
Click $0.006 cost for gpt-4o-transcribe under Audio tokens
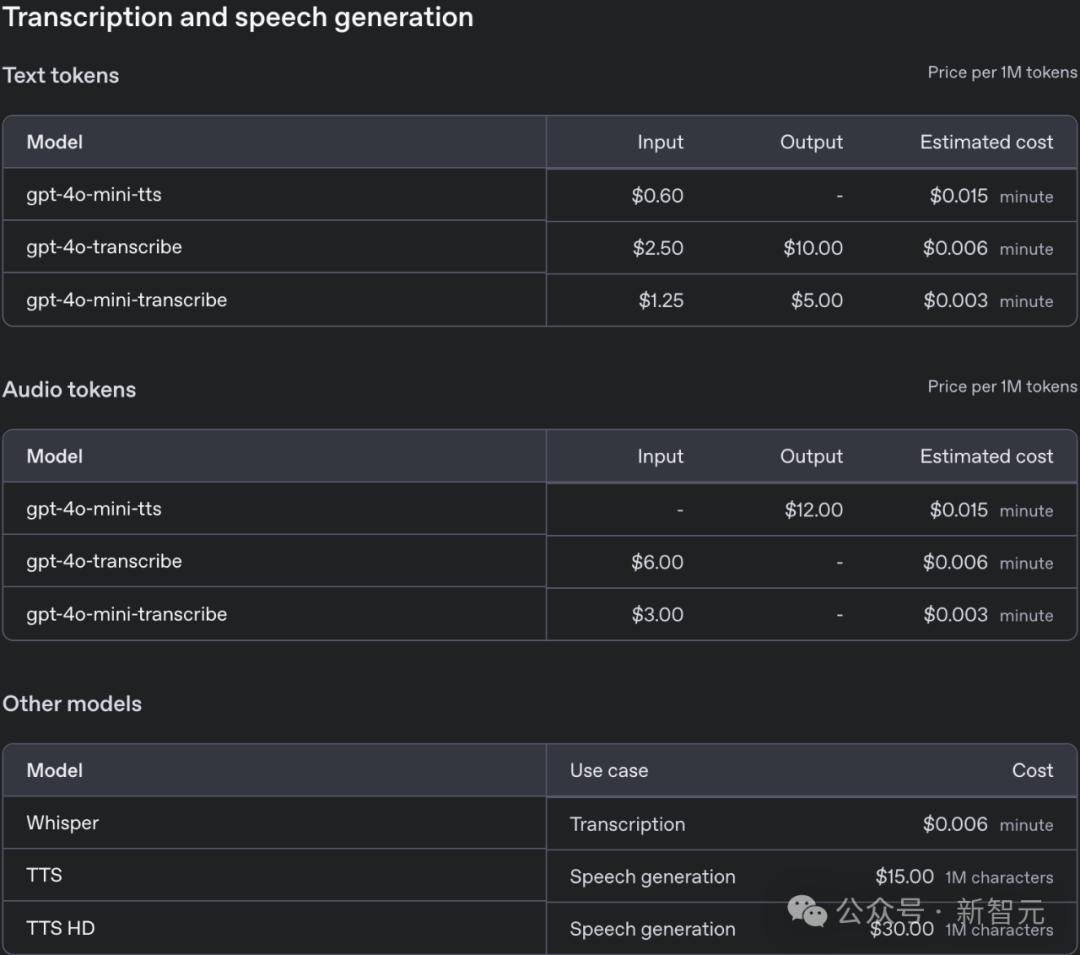point(955,562)
